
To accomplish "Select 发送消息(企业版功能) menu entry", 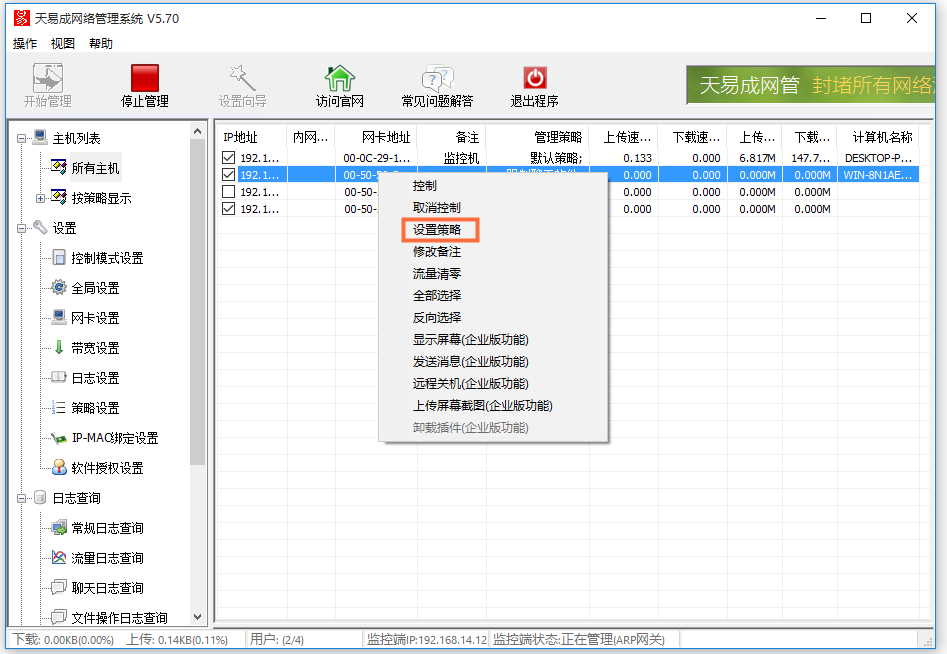I will (x=493, y=361).
